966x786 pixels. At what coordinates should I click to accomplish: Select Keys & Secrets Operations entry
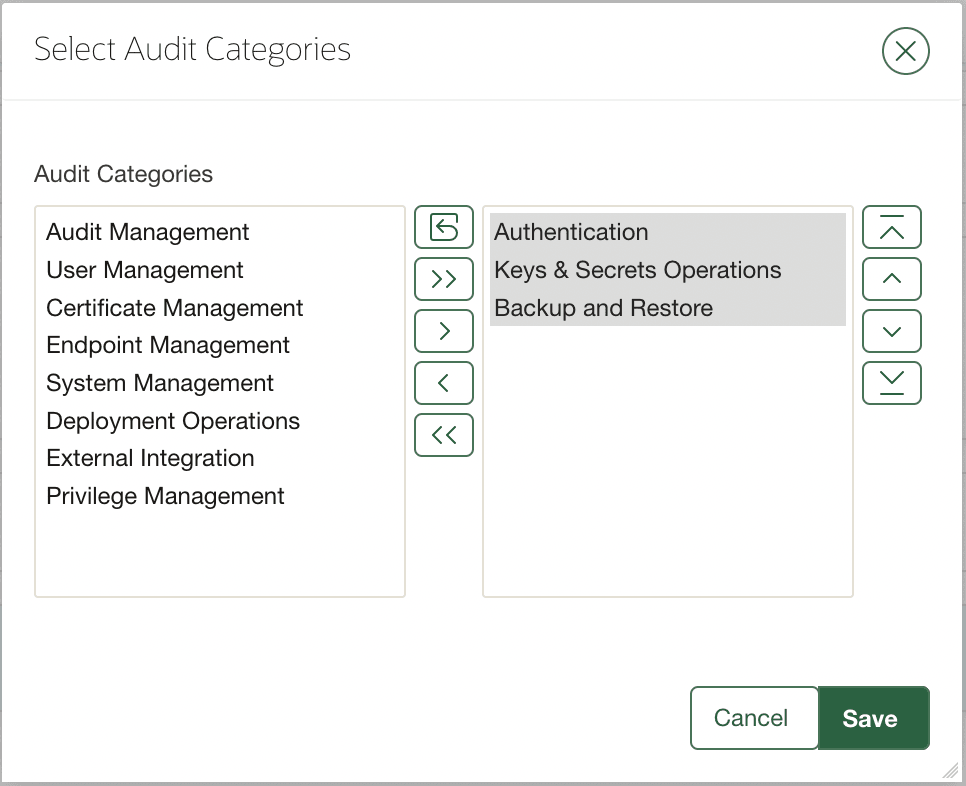(x=637, y=270)
